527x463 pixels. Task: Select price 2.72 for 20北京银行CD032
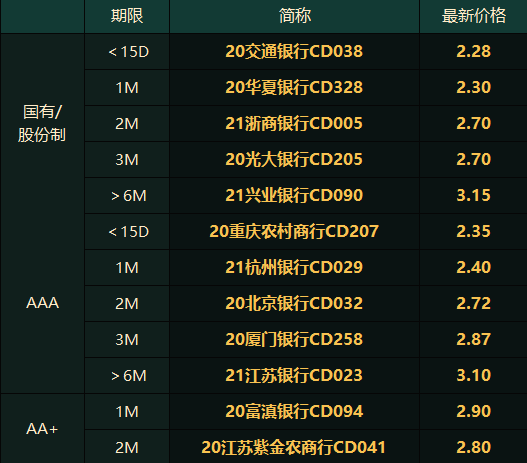point(473,303)
